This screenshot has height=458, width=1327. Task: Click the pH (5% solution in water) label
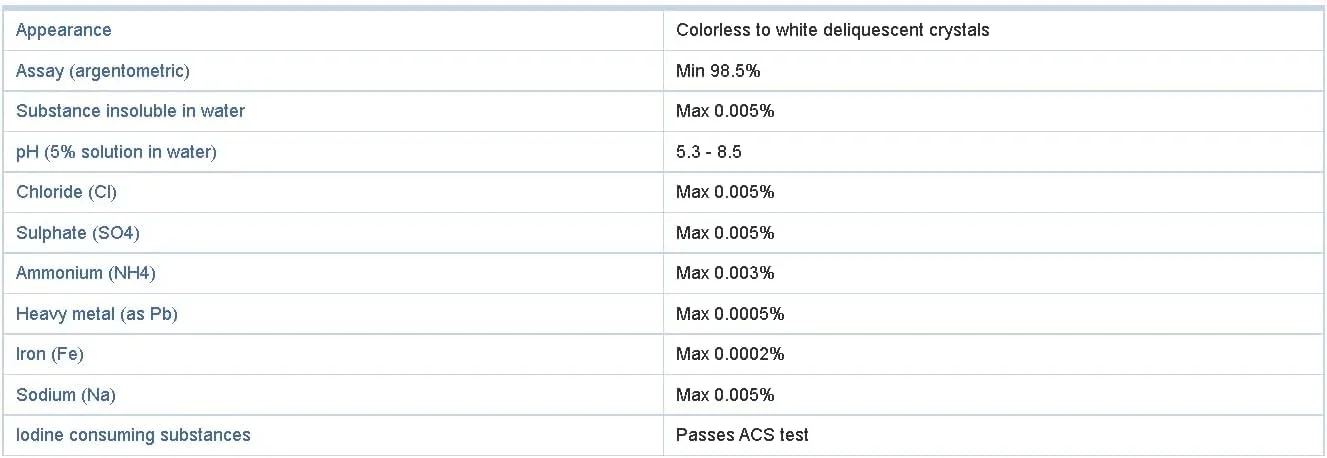pyautogui.click(x=116, y=152)
